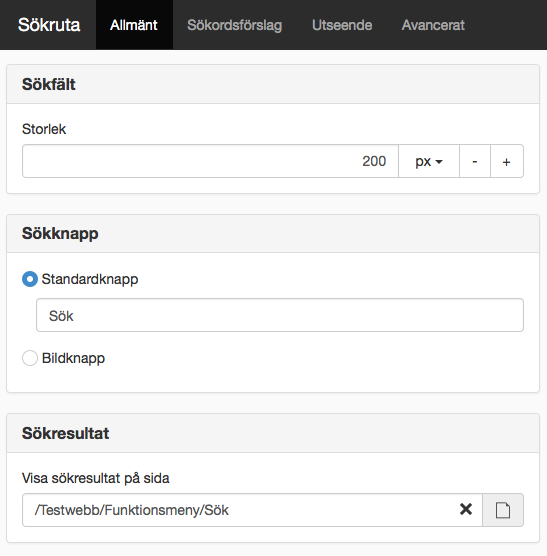Open the Sökordsförslag tab
Image resolution: width=547 pixels, height=556 pixels.
[235, 25]
